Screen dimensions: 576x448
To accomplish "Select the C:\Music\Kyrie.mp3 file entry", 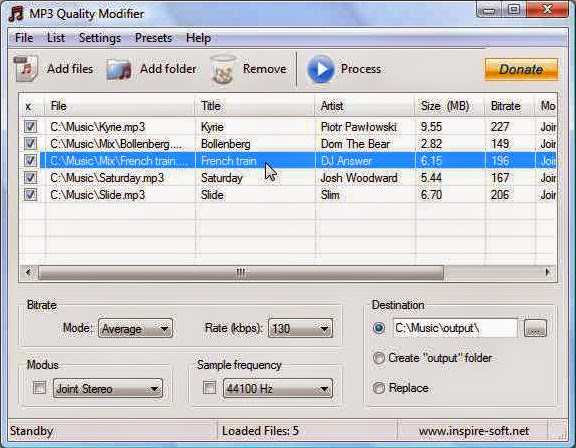I will 98,127.
